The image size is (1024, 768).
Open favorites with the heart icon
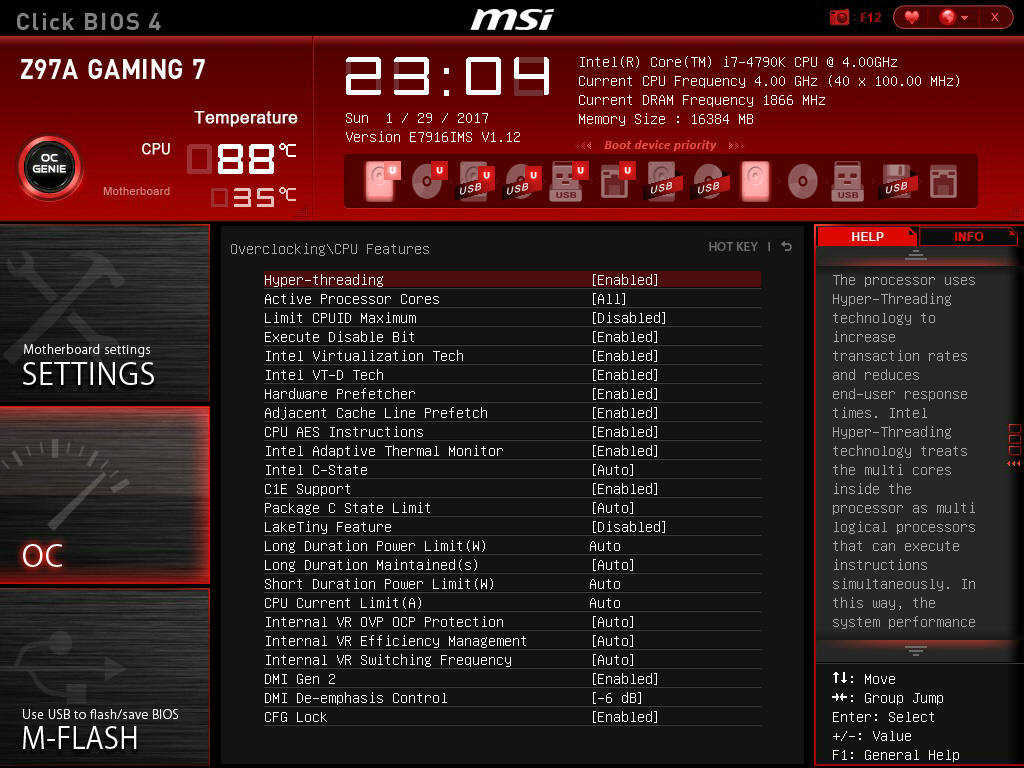(912, 17)
